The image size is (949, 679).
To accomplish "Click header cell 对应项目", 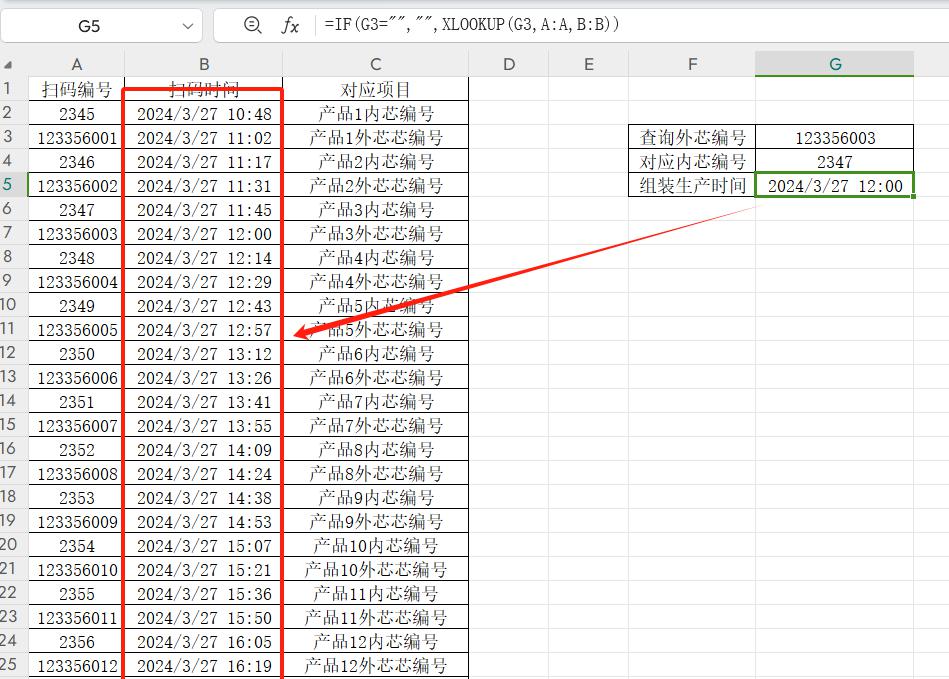I will [375, 90].
